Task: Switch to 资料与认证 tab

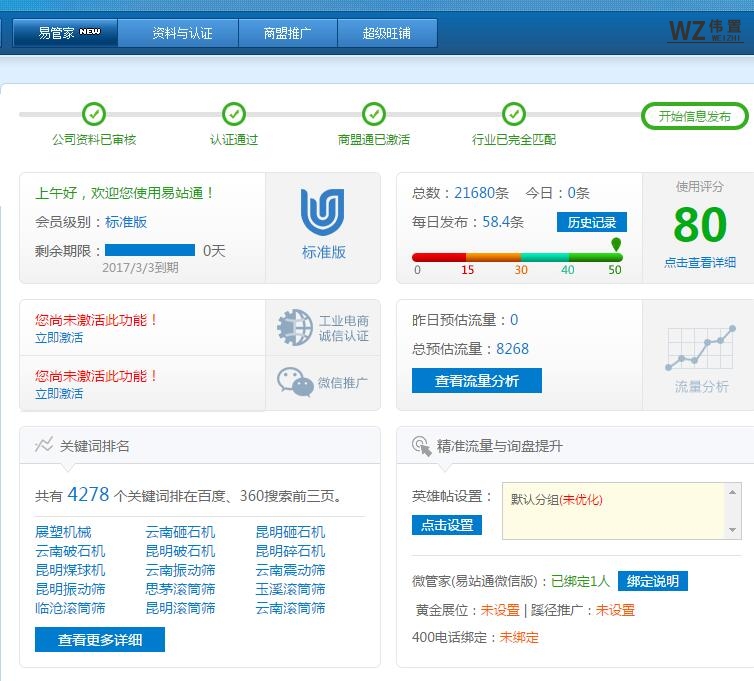Action: click(x=178, y=33)
